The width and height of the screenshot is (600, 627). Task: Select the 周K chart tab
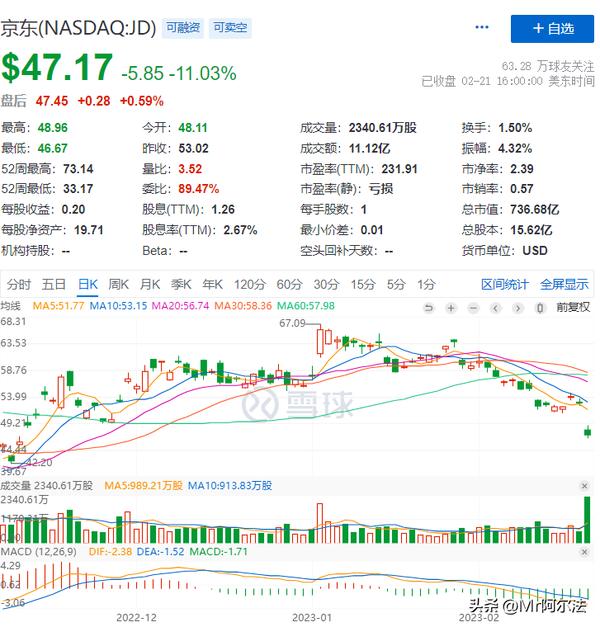(118, 284)
